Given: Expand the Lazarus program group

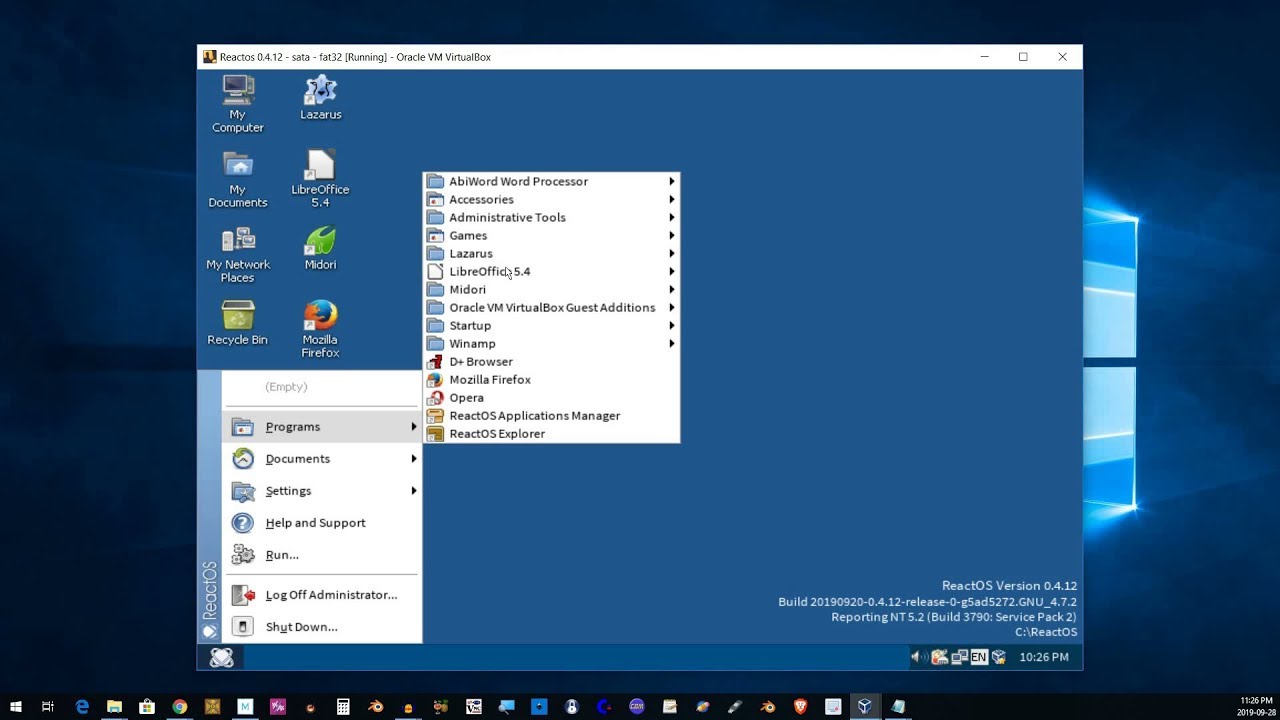Looking at the screenshot, I should 551,254.
